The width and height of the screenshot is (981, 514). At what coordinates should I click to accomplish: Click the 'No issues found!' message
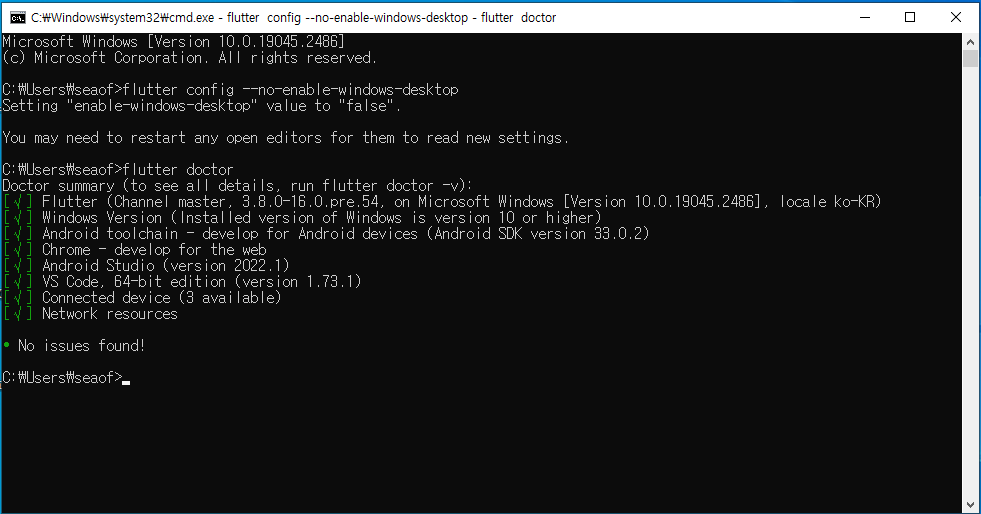coord(81,346)
